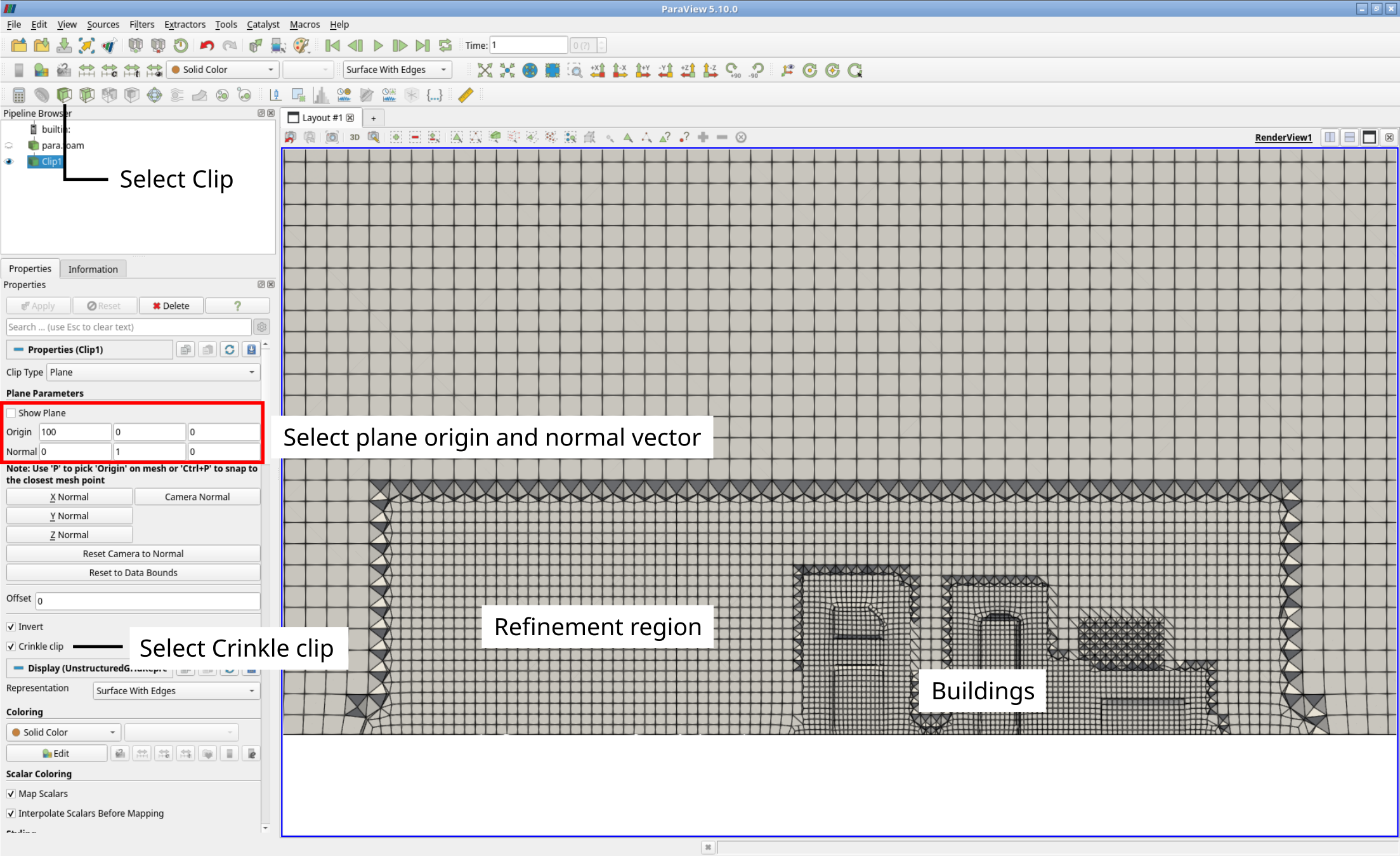Enable Show Plane checkbox

coord(11,412)
